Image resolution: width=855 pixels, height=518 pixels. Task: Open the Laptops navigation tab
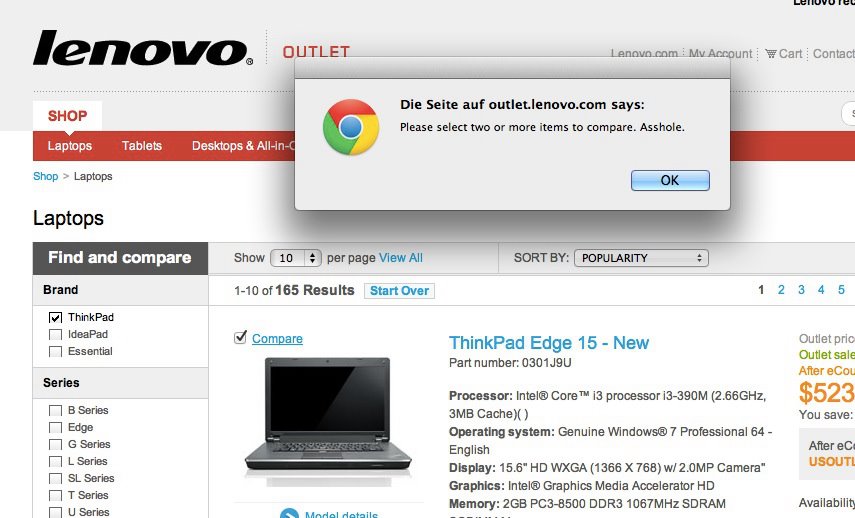70,146
